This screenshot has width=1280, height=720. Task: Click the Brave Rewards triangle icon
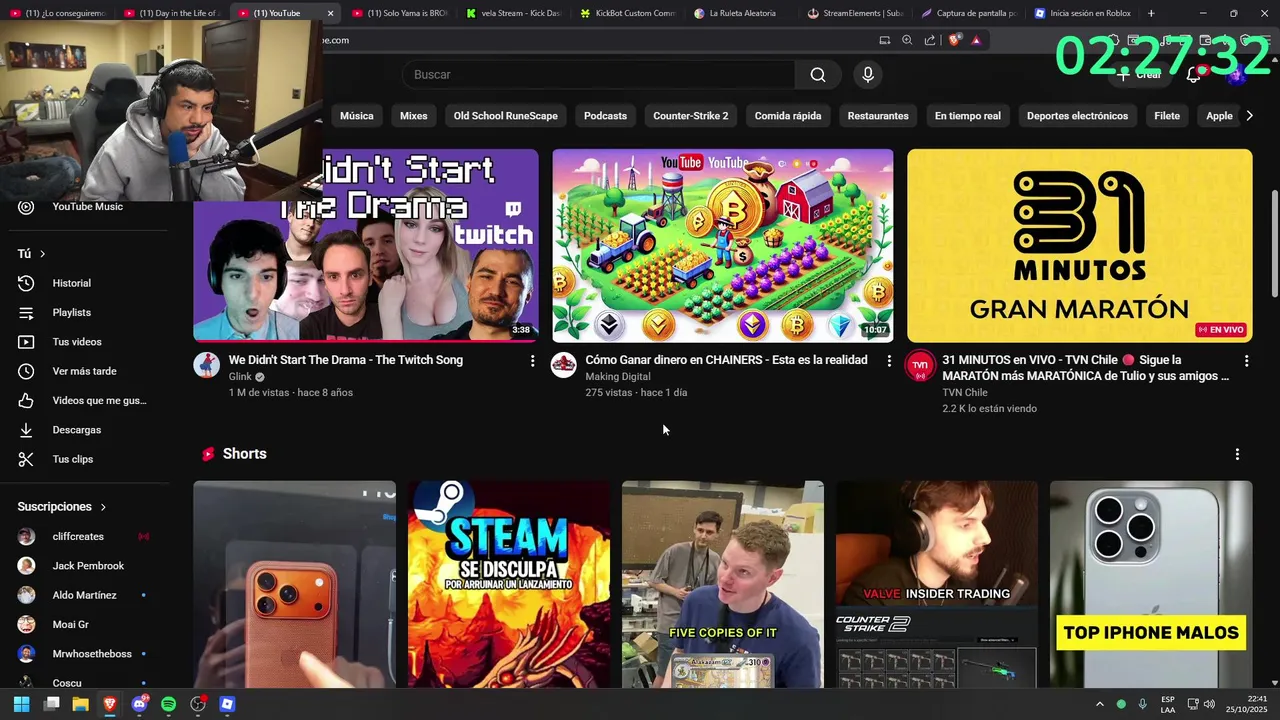click(976, 40)
